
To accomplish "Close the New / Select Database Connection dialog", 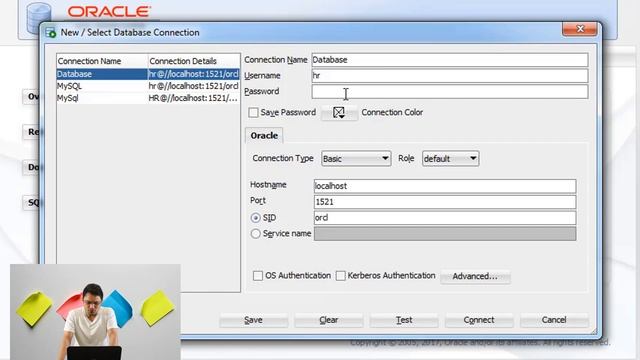I will click(580, 29).
